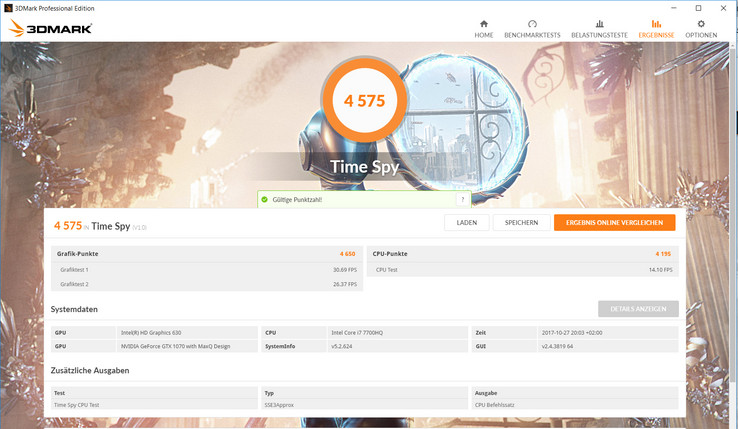Click the Zusätzliche Ausgaben heading
This screenshot has width=738, height=429.
click(x=90, y=371)
